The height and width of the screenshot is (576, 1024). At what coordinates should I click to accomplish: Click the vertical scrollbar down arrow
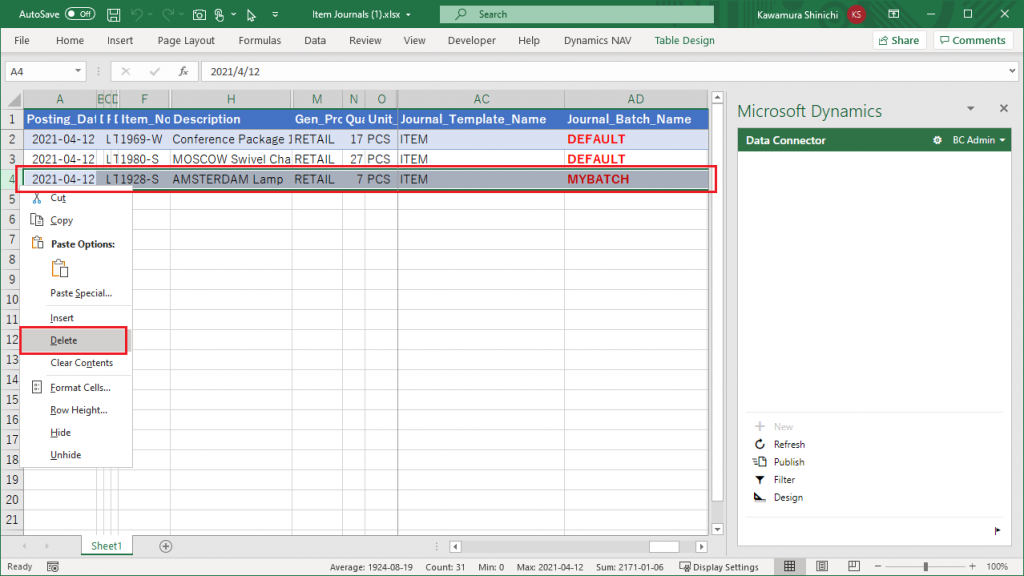coord(717,530)
